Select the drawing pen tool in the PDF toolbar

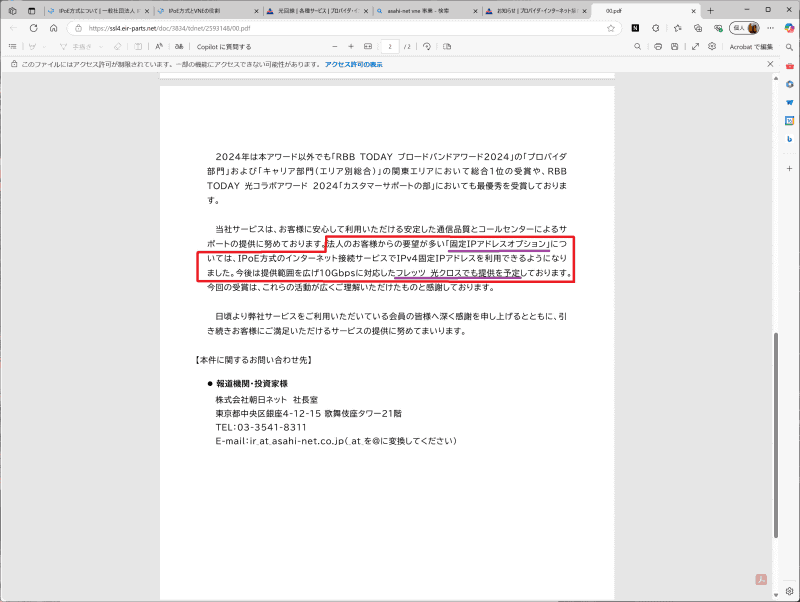tap(34, 46)
